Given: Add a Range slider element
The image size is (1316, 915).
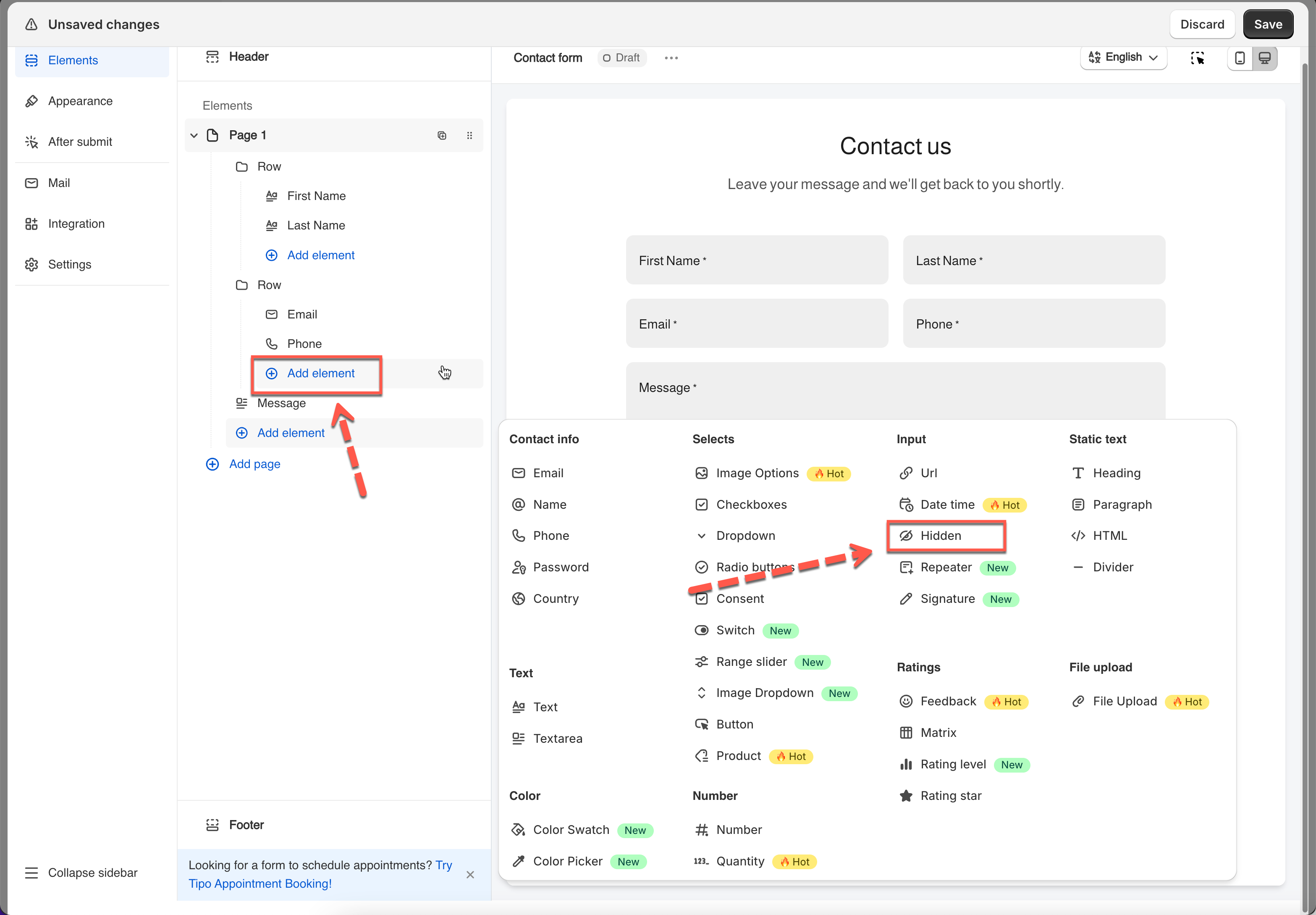Looking at the screenshot, I should 751,662.
